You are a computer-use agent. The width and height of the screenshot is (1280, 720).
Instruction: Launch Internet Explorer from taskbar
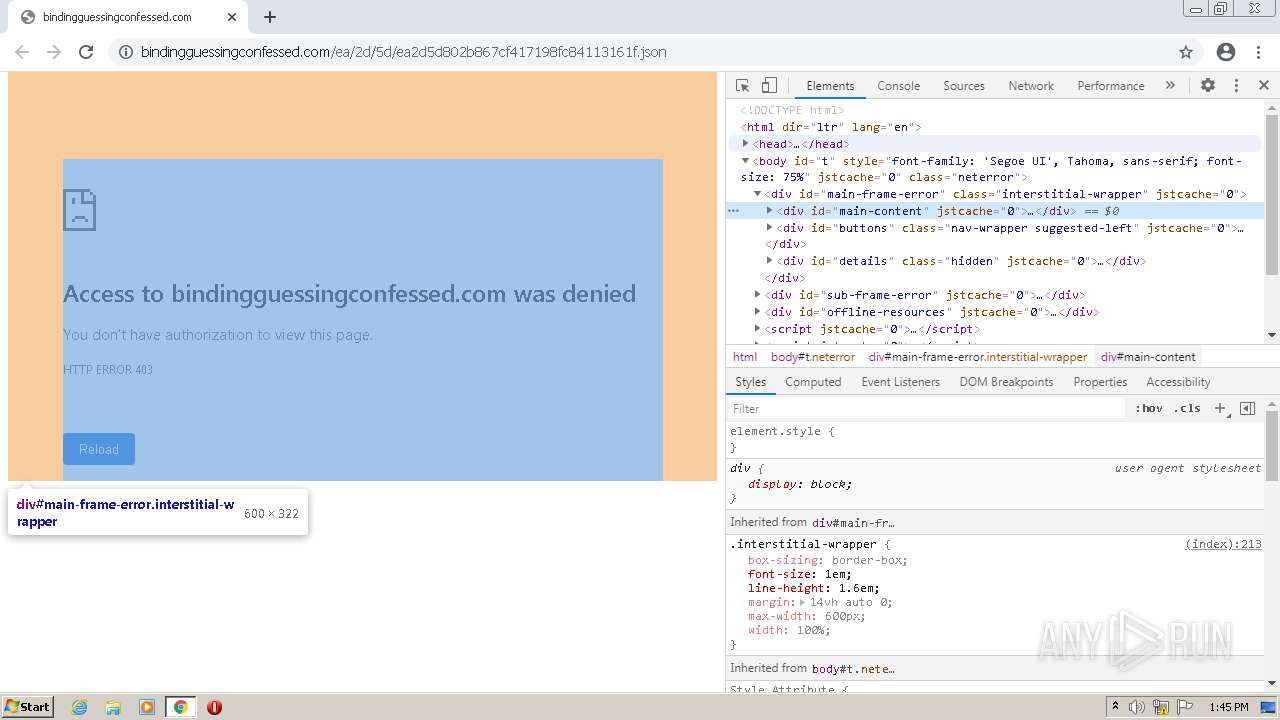[80, 707]
